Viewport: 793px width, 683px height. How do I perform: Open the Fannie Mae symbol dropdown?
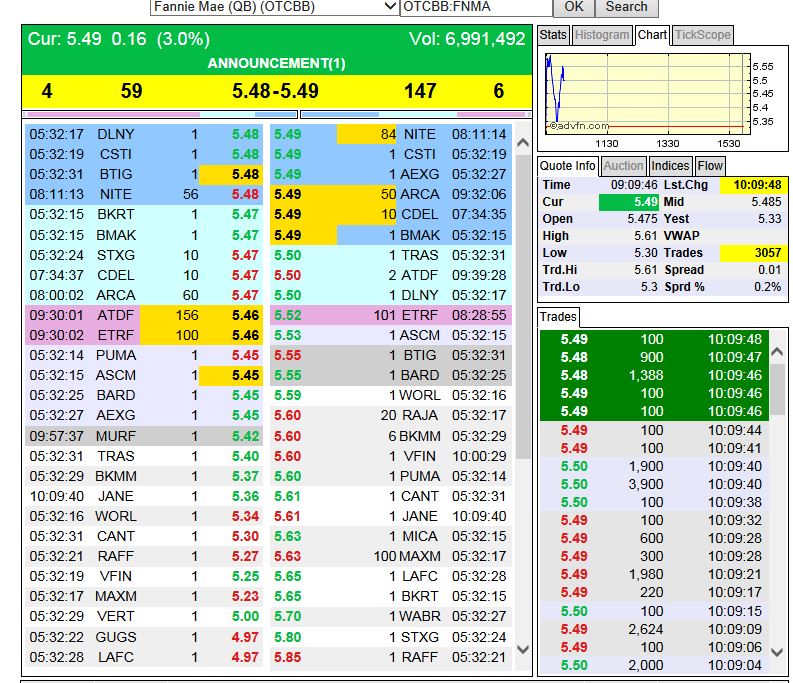(274, 7)
